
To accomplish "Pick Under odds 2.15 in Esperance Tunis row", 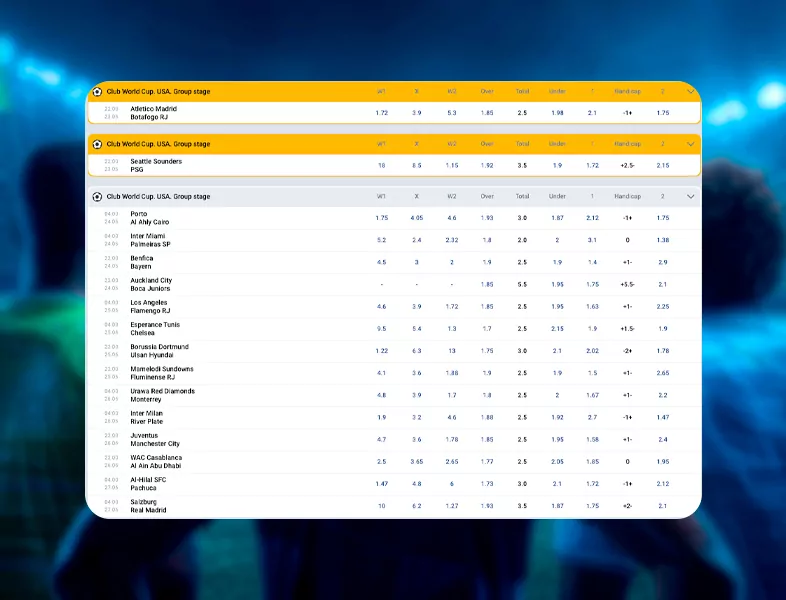I will point(557,329).
